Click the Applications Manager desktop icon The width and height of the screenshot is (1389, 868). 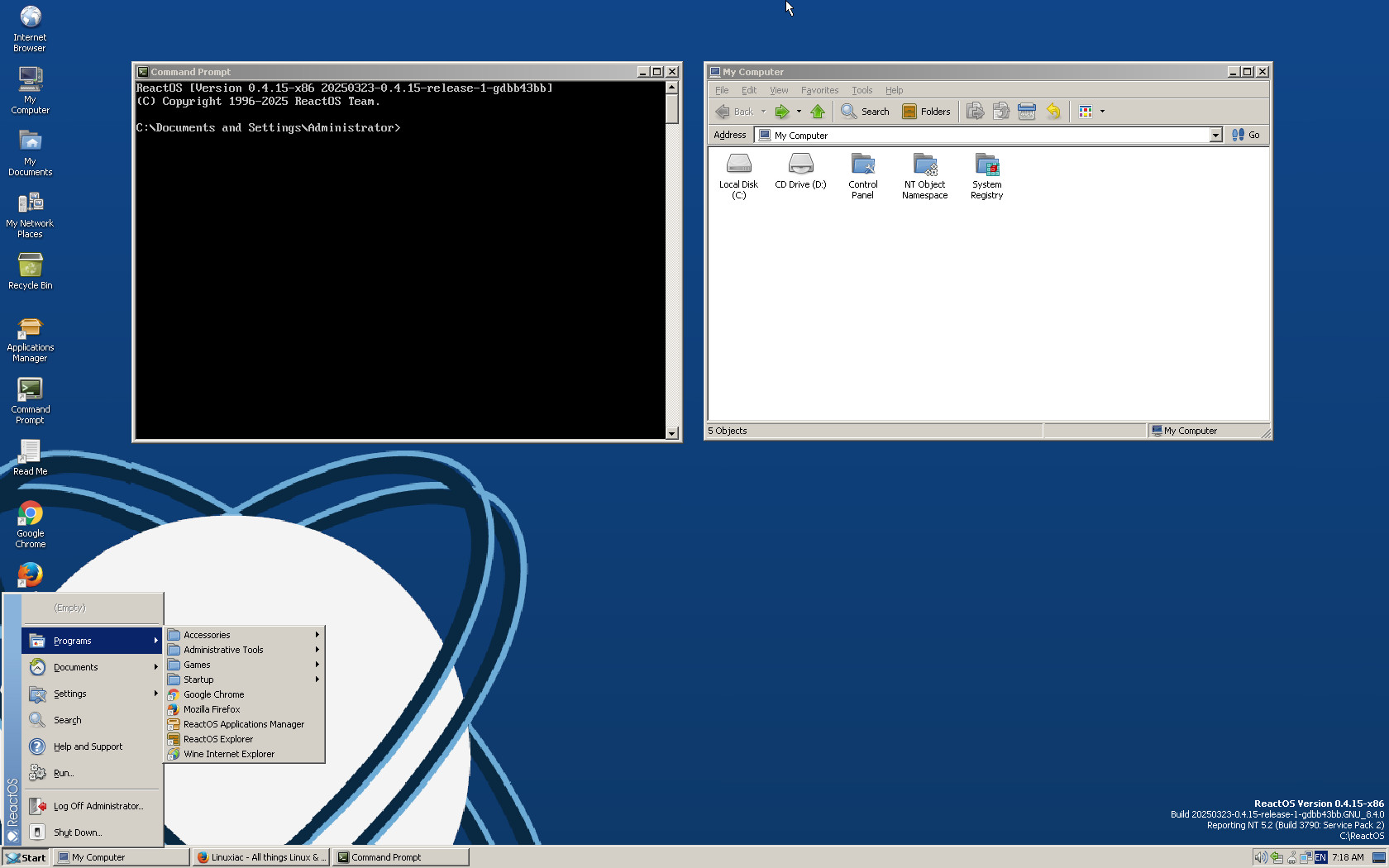tap(31, 330)
